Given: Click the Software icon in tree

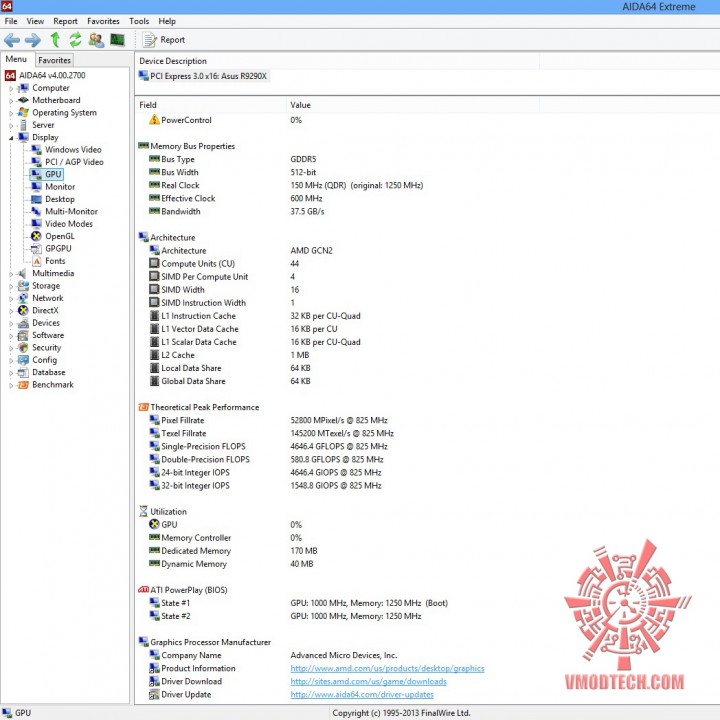Looking at the screenshot, I should tap(23, 335).
